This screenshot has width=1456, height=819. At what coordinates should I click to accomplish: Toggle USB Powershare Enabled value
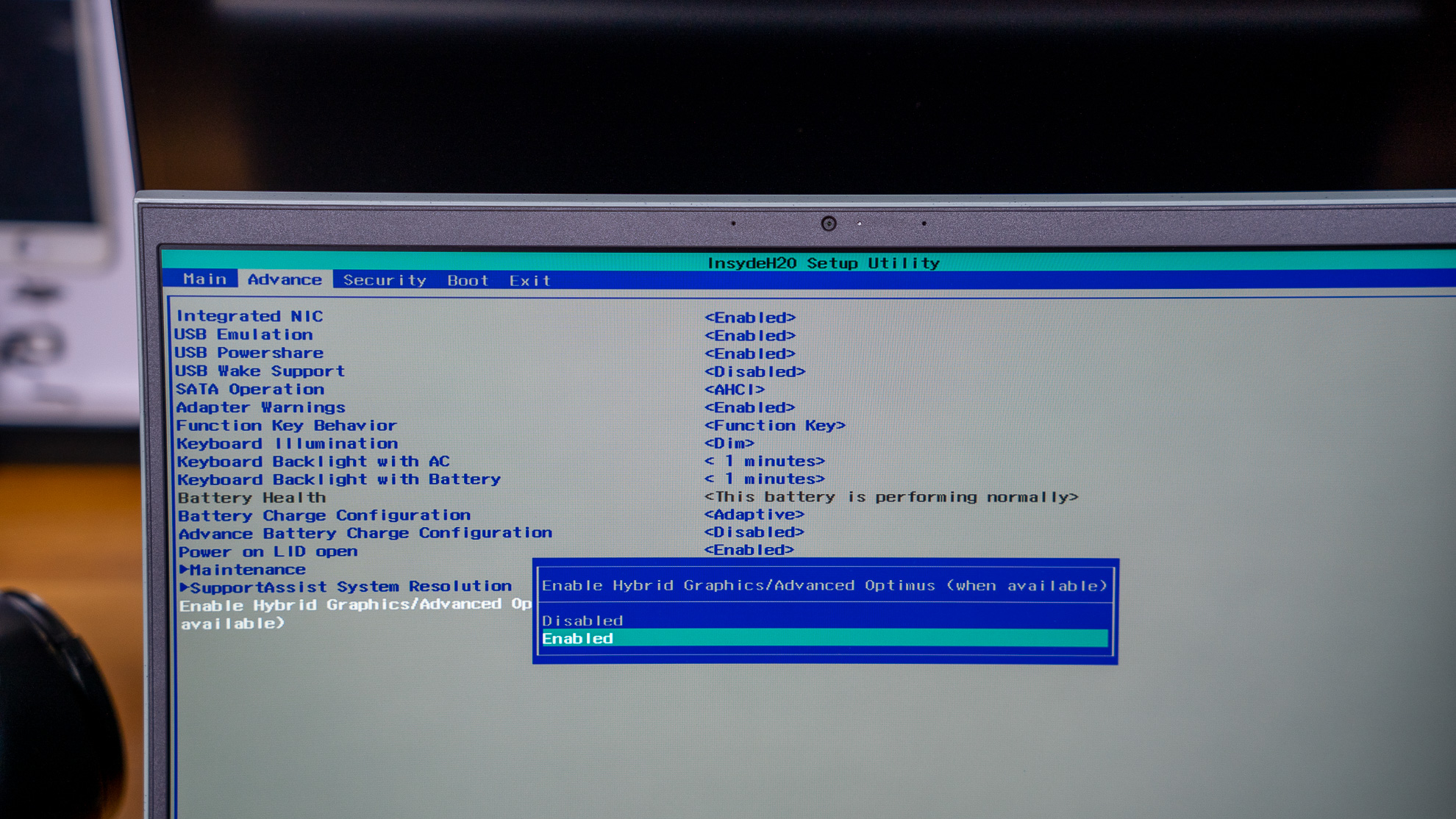(750, 354)
